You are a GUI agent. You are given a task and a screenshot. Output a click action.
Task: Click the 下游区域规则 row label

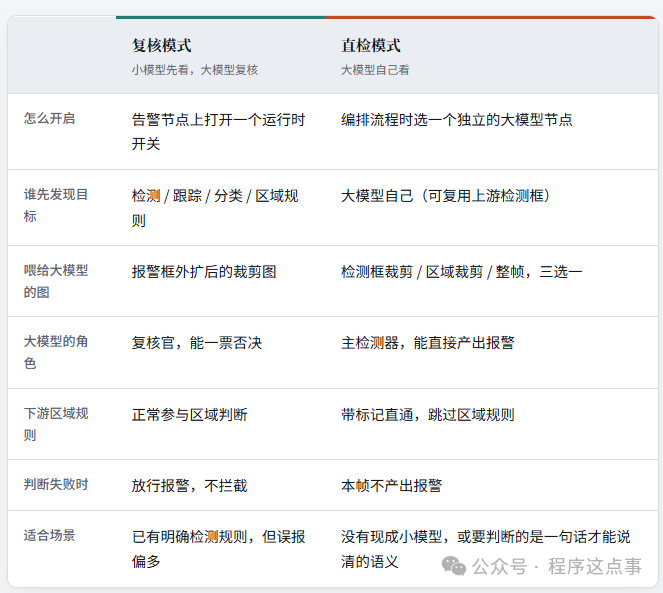pos(56,424)
